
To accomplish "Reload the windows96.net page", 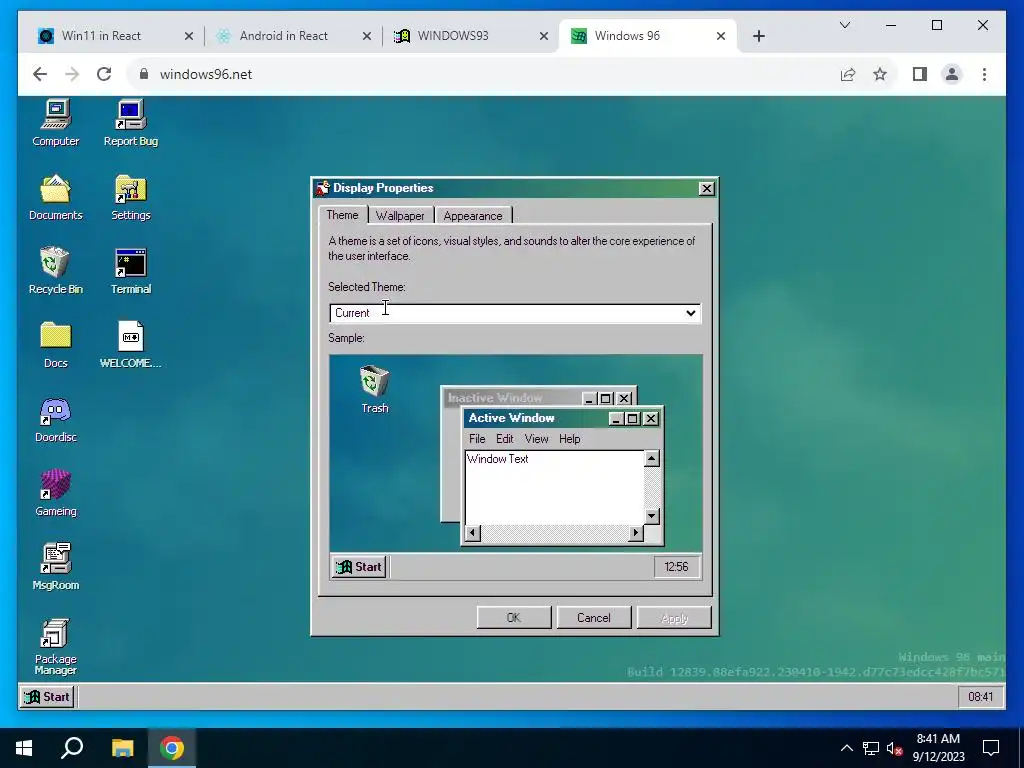I will click(104, 74).
